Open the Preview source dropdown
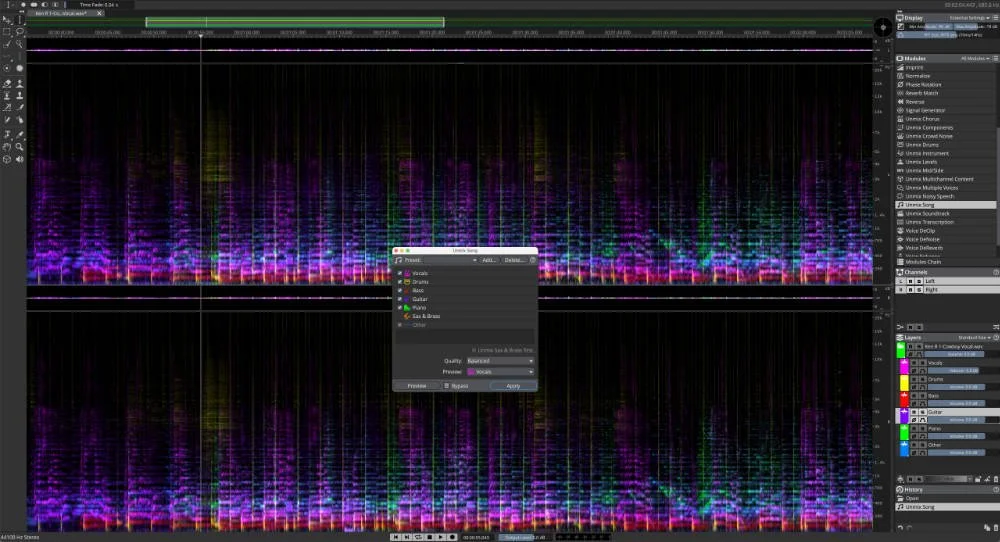 [x=500, y=372]
